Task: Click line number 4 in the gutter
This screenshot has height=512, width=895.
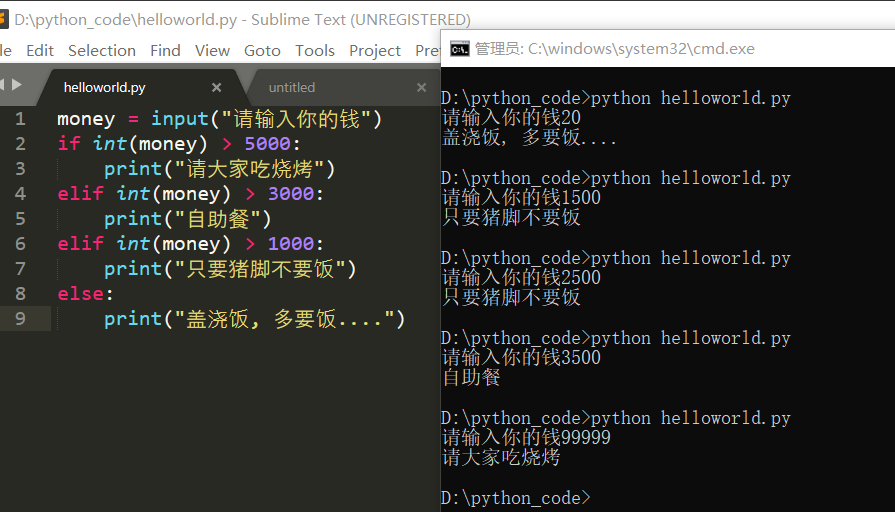Action: pyautogui.click(x=21, y=194)
